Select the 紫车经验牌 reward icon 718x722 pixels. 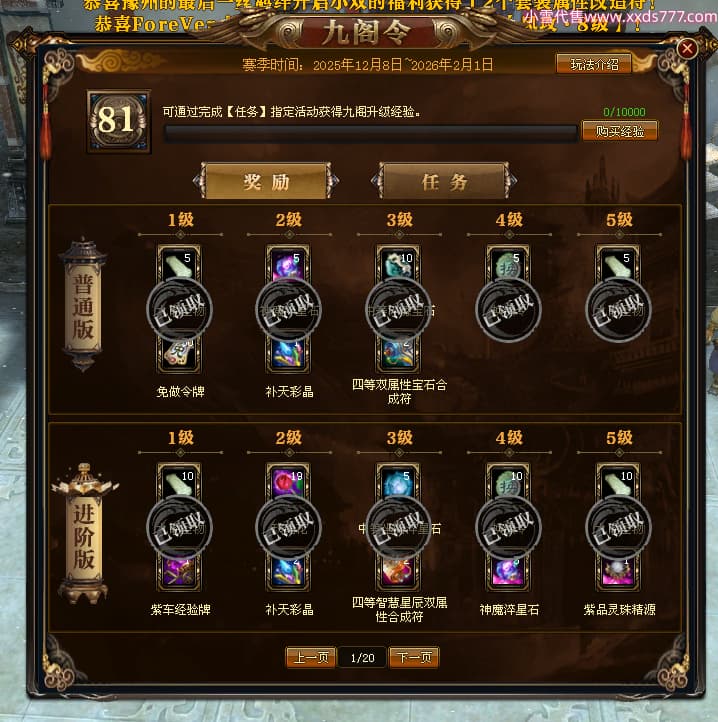click(179, 571)
